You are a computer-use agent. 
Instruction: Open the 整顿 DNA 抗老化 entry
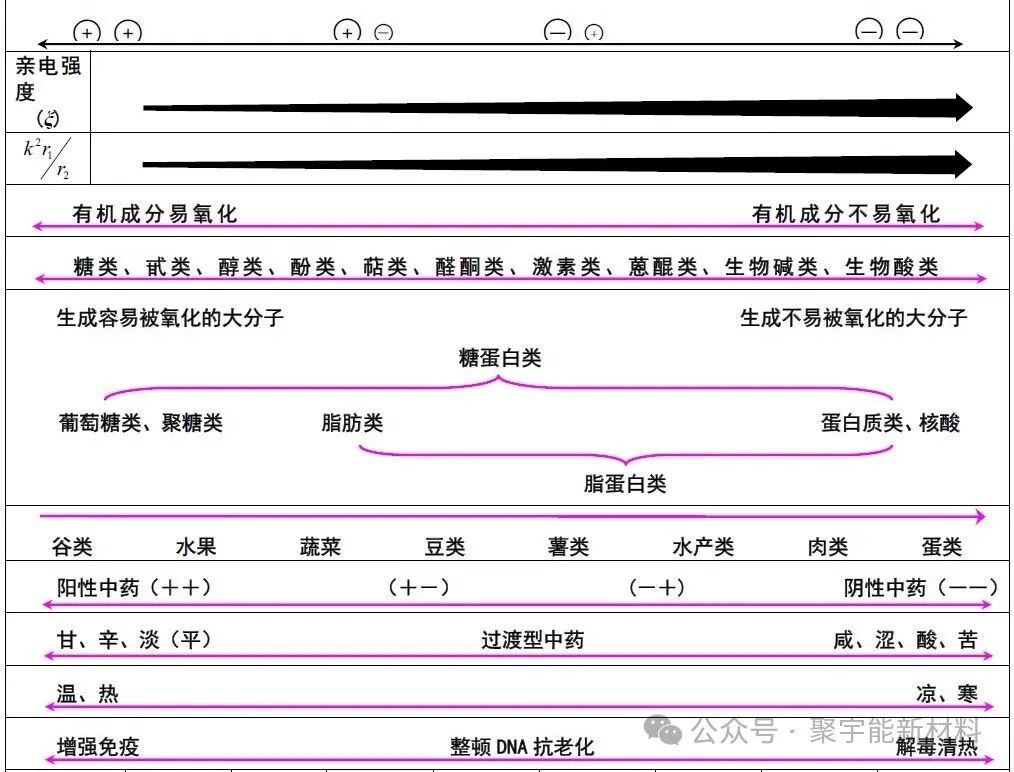click(523, 744)
